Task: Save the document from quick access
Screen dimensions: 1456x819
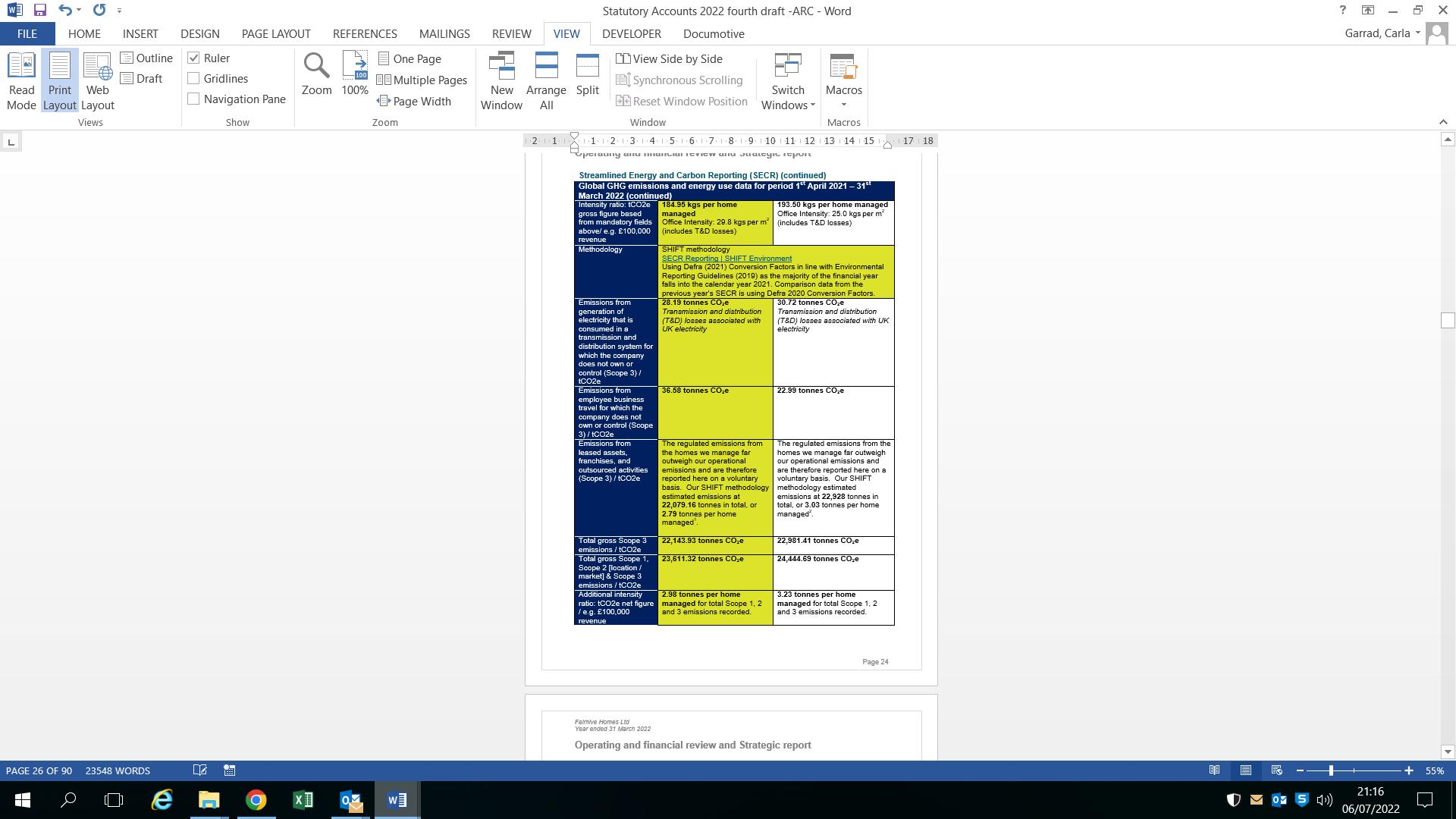Action: point(40,11)
